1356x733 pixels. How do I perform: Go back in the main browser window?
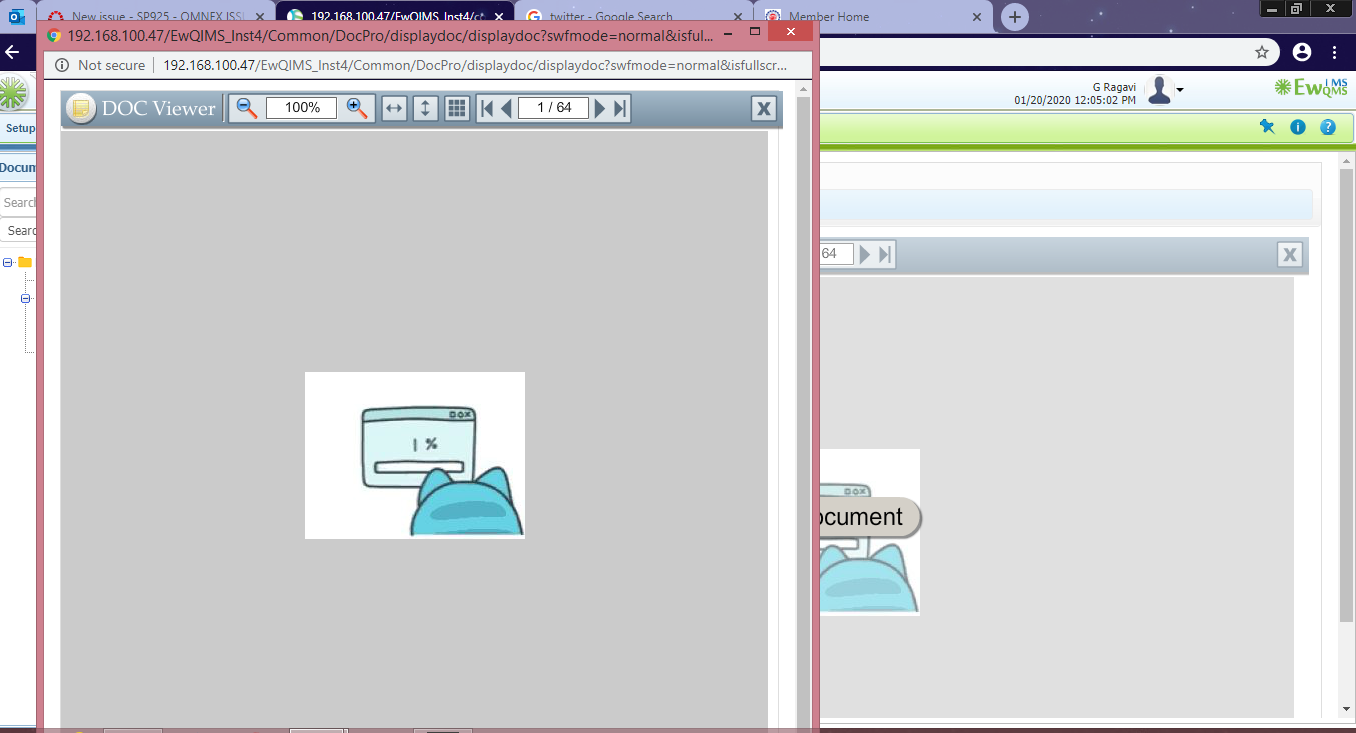[13, 52]
